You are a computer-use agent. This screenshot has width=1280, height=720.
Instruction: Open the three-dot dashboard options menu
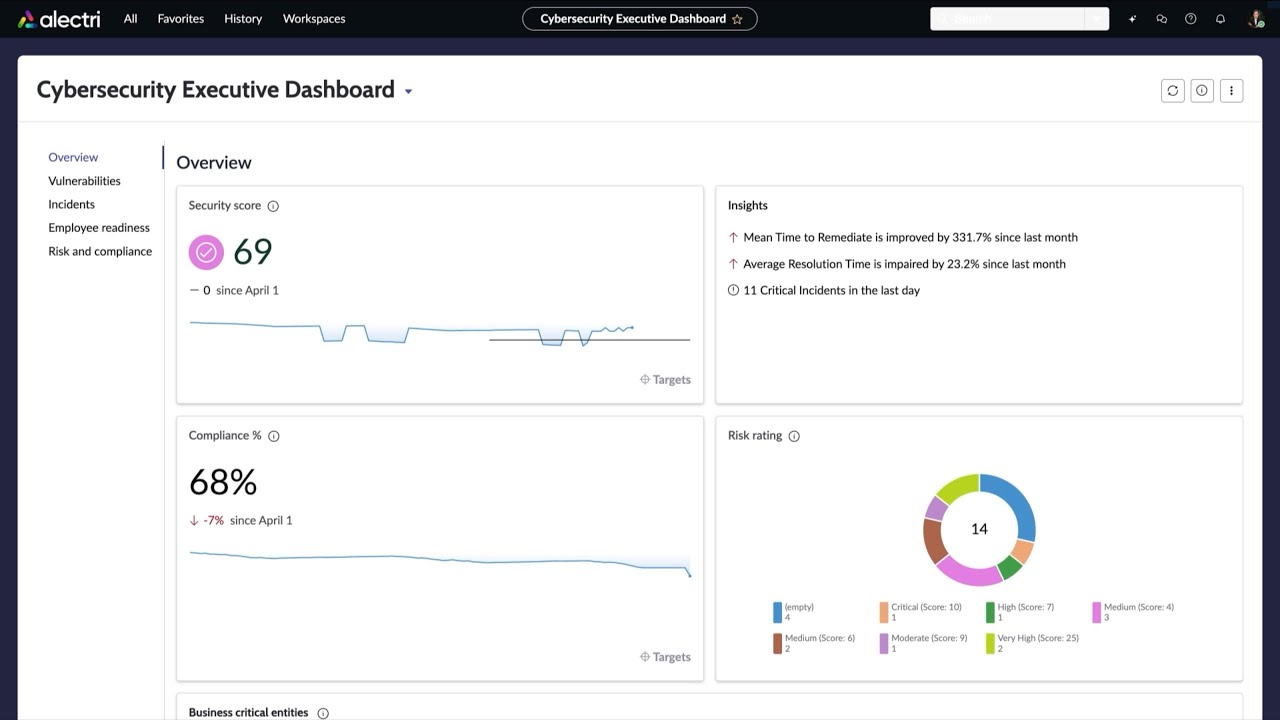coord(1231,90)
